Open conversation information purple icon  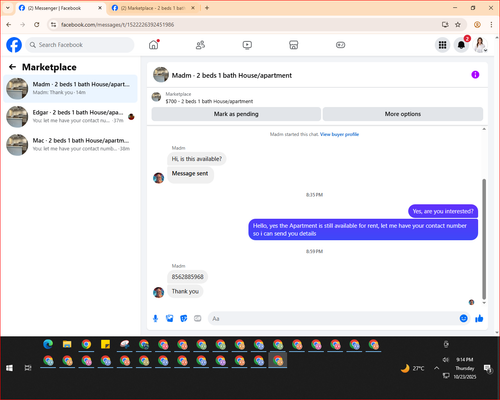coord(475,75)
